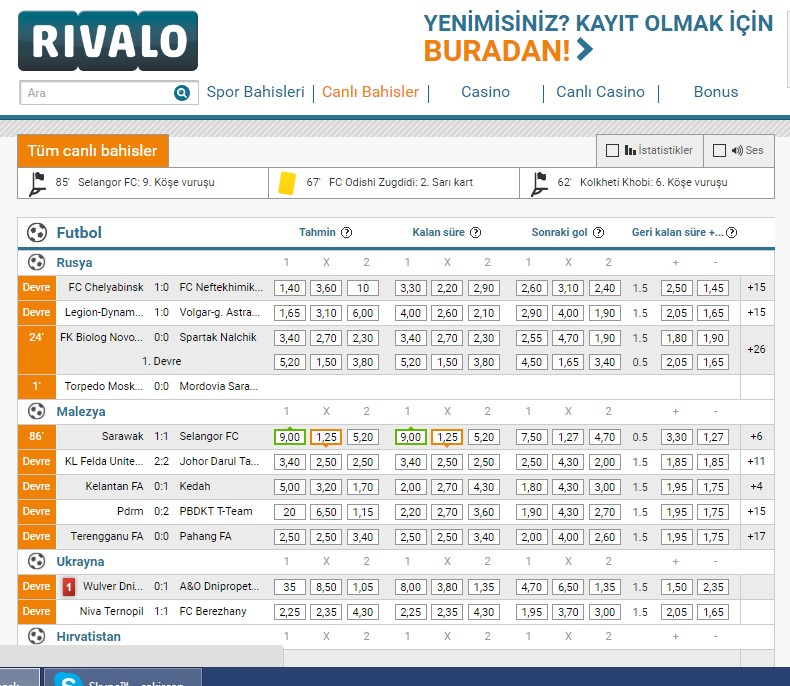Pick 5,00 odds for Kelantan FA win
Viewport: 790px width, 686px height.
pyautogui.click(x=290, y=487)
